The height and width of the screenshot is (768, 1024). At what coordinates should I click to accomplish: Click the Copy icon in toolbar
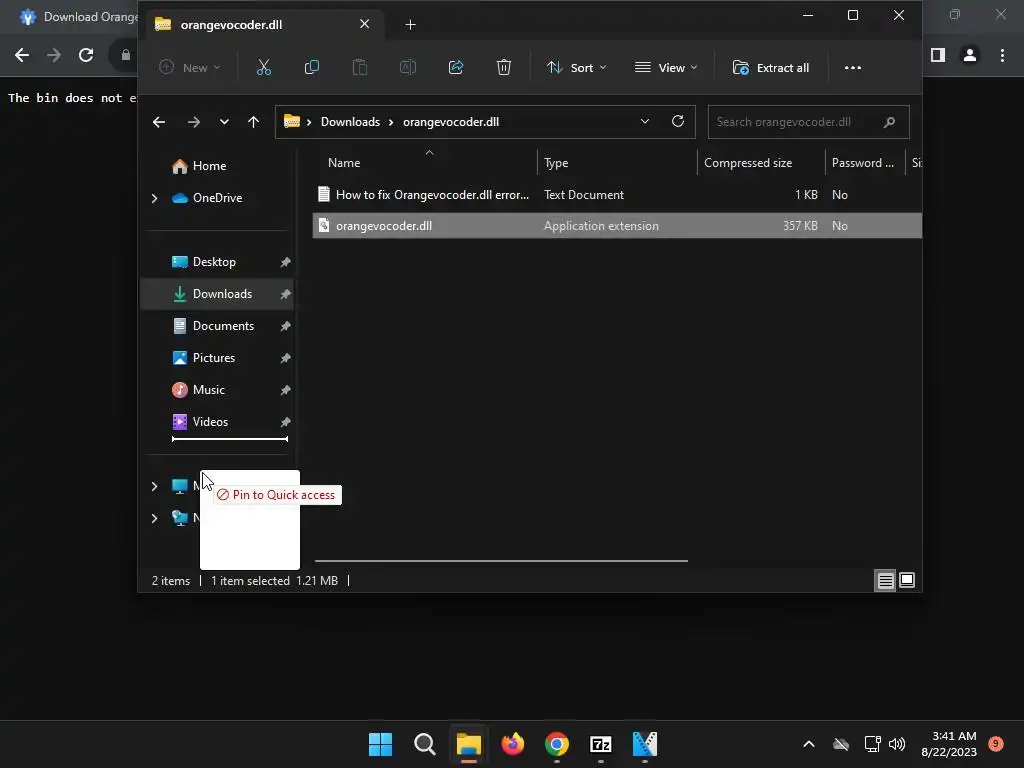pyautogui.click(x=312, y=67)
